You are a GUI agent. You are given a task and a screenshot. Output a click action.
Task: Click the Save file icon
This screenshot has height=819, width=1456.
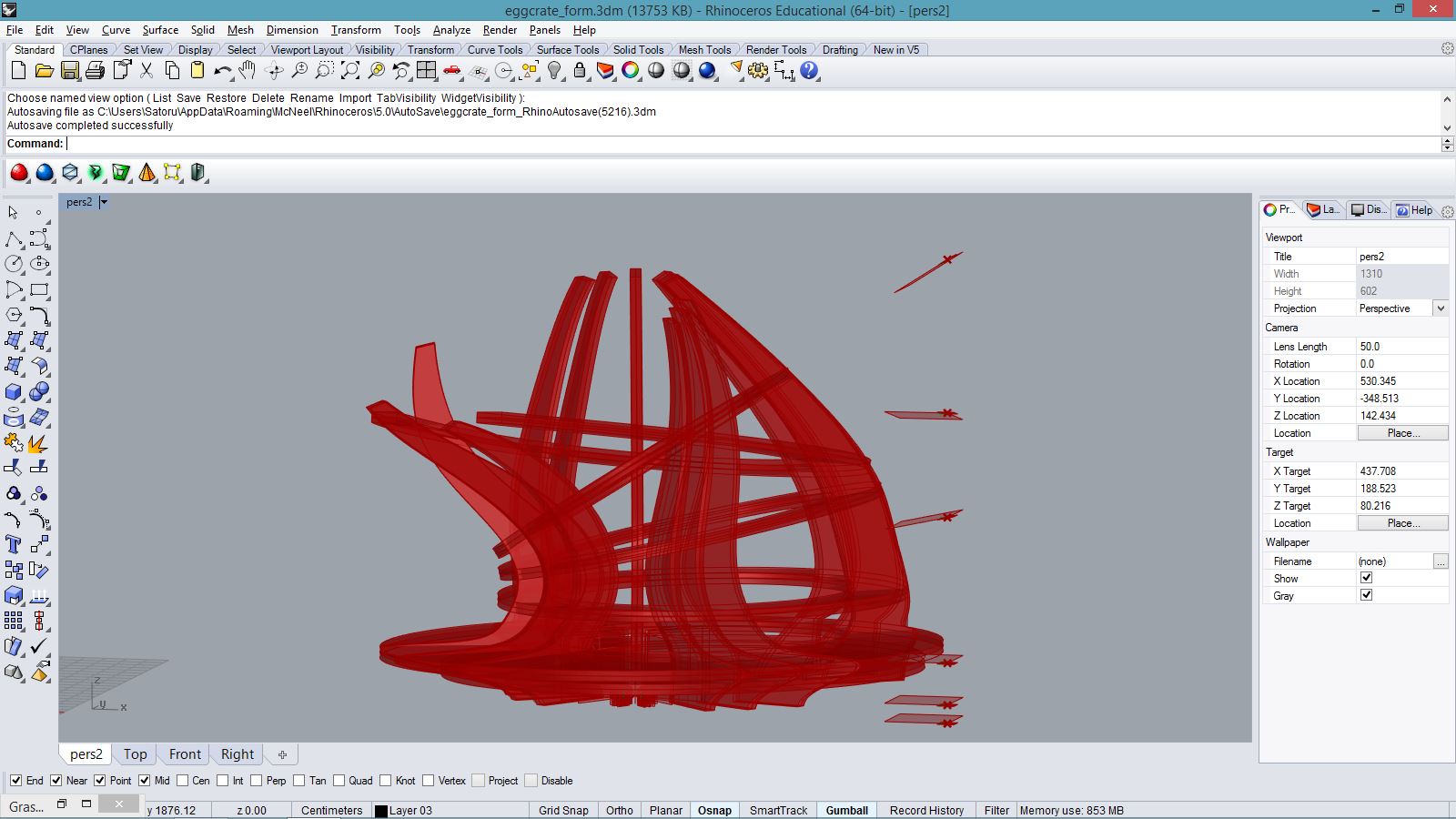tap(69, 71)
